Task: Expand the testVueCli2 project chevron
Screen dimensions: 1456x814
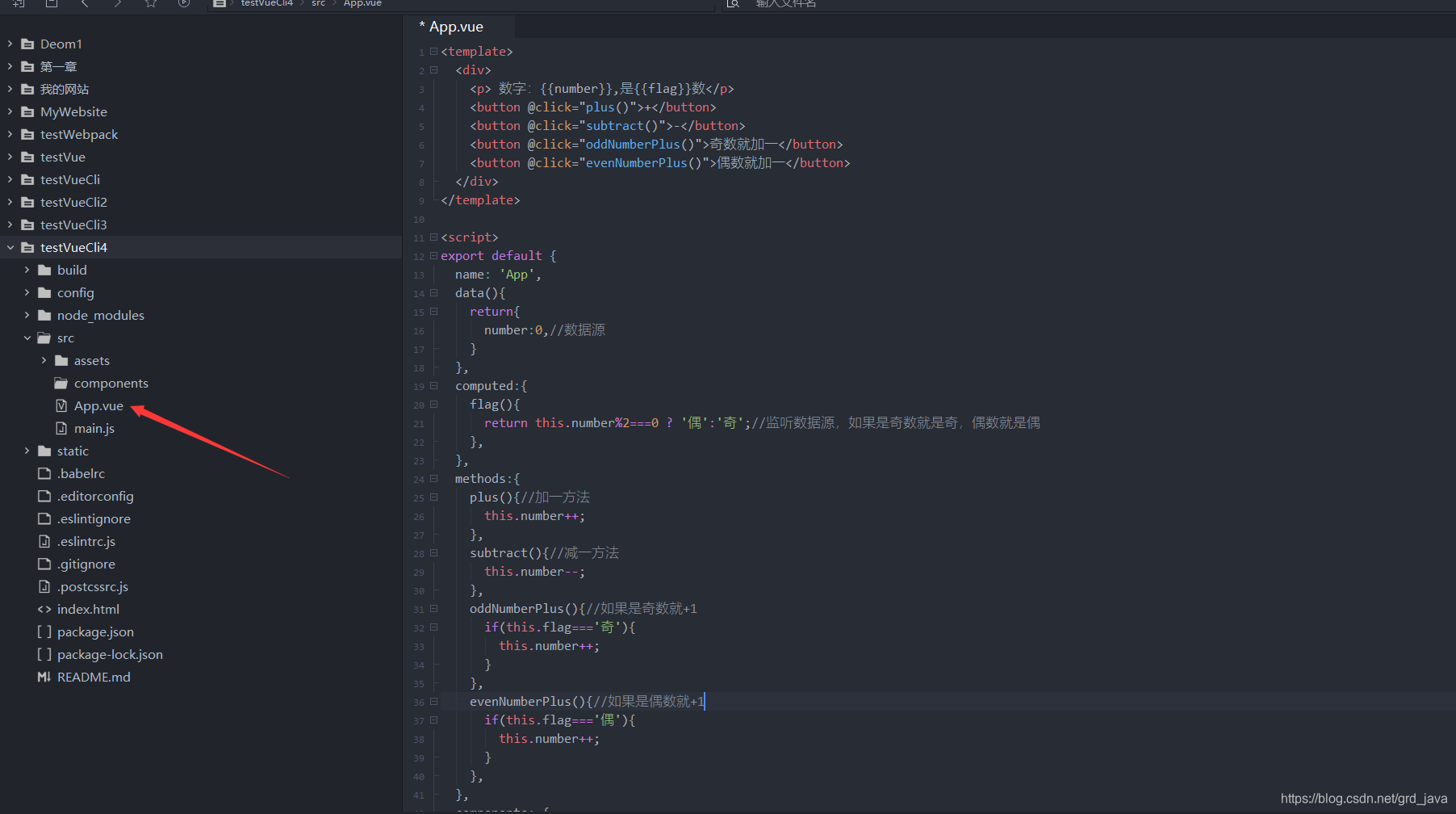Action: (10, 202)
